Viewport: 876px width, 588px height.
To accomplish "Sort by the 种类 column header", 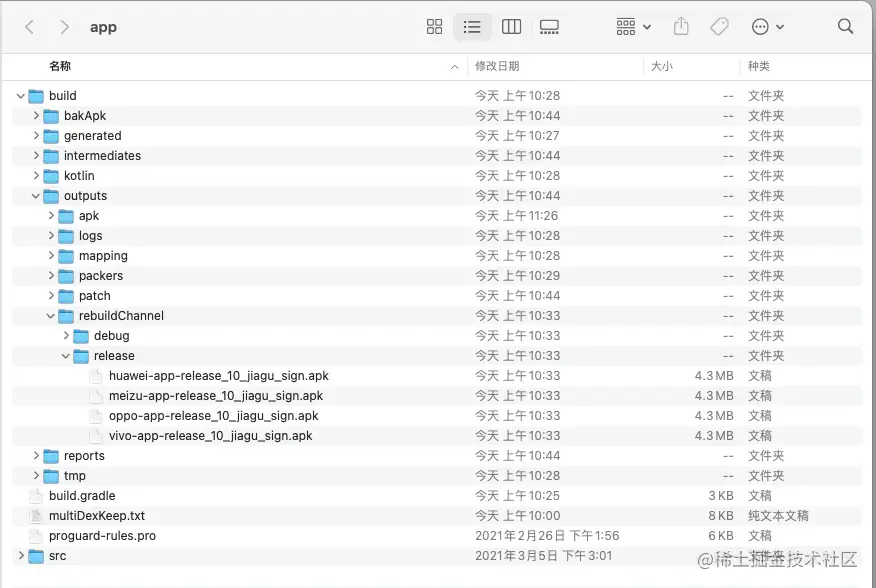I will point(759,66).
